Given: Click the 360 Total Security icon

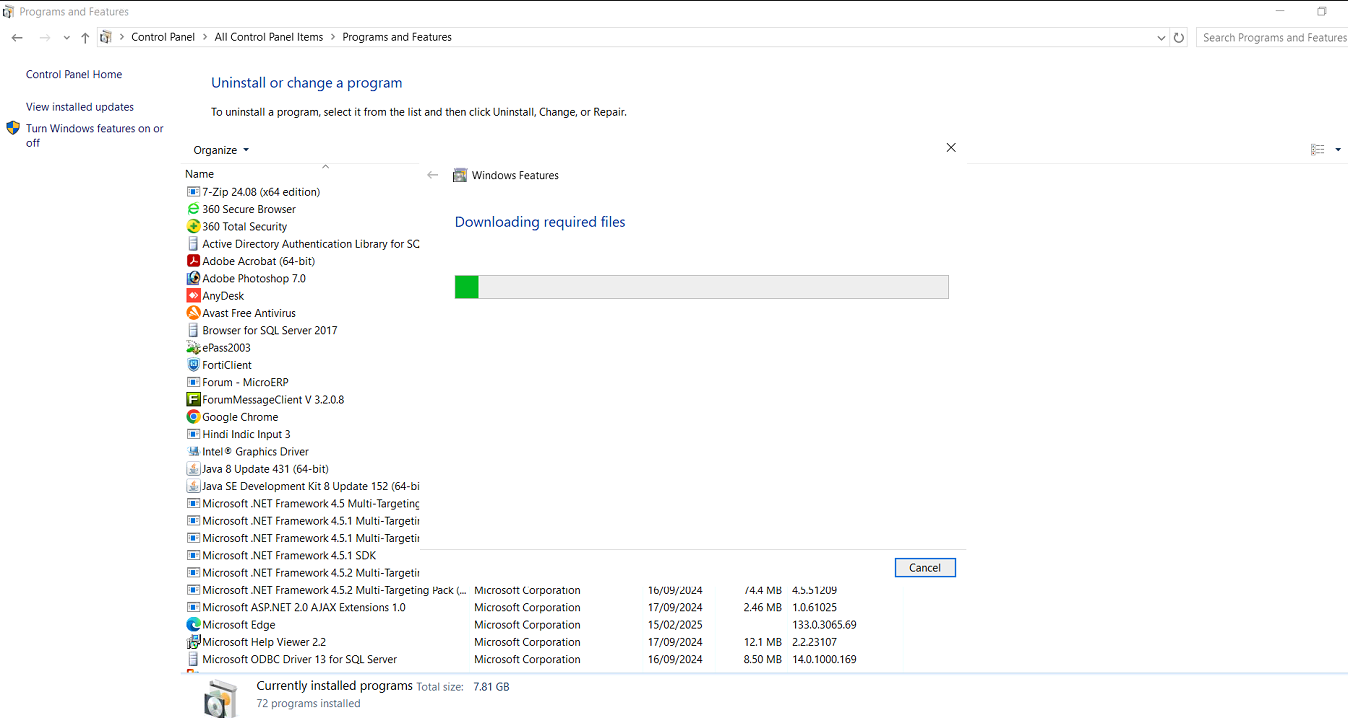Looking at the screenshot, I should tap(193, 227).
